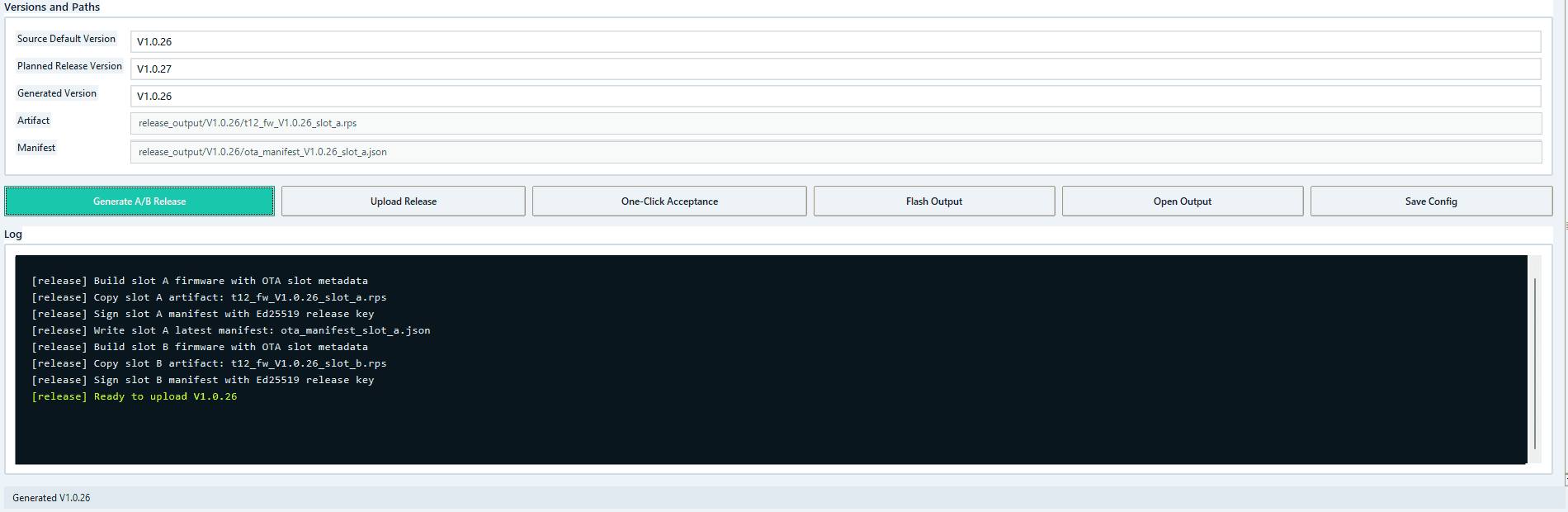The height and width of the screenshot is (512, 1568).
Task: Select the Artifact path field
Action: pyautogui.click(x=835, y=123)
